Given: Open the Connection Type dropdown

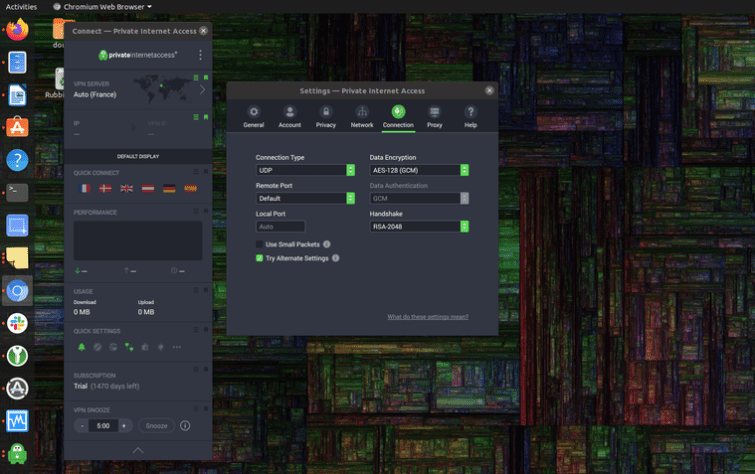Looking at the screenshot, I should point(305,170).
